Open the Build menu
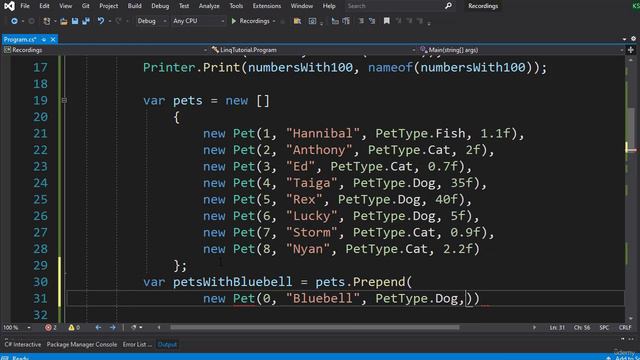This screenshot has width=640, height=360. [134, 6]
